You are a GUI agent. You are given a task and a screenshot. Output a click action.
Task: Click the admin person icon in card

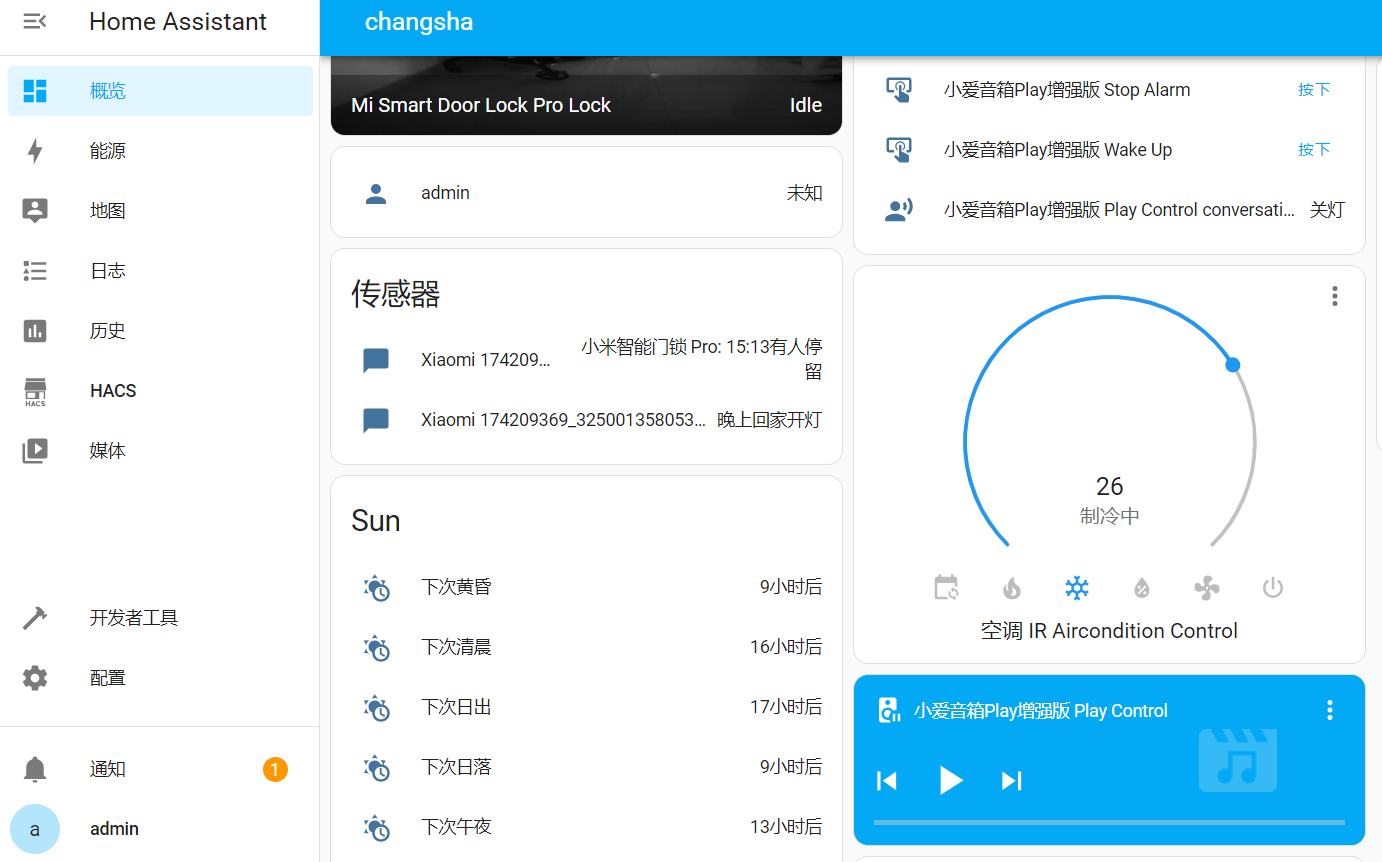[376, 193]
